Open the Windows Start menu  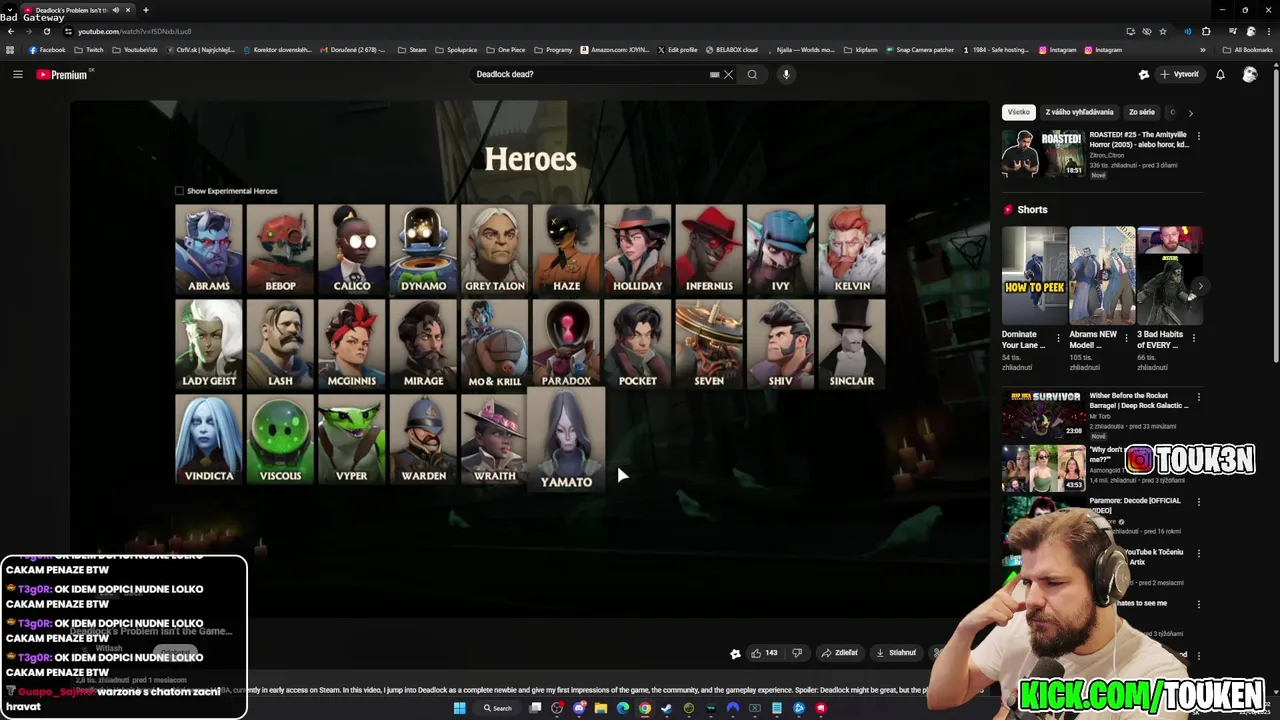tap(459, 708)
